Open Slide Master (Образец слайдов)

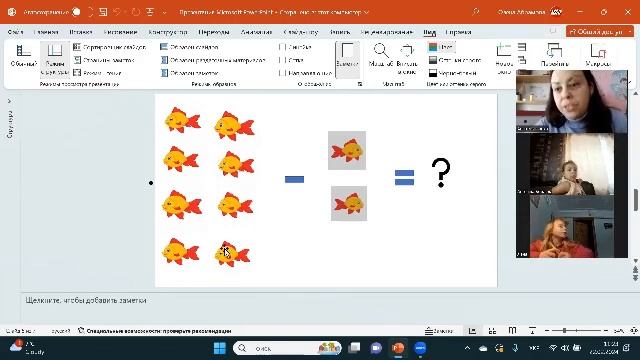coord(189,47)
